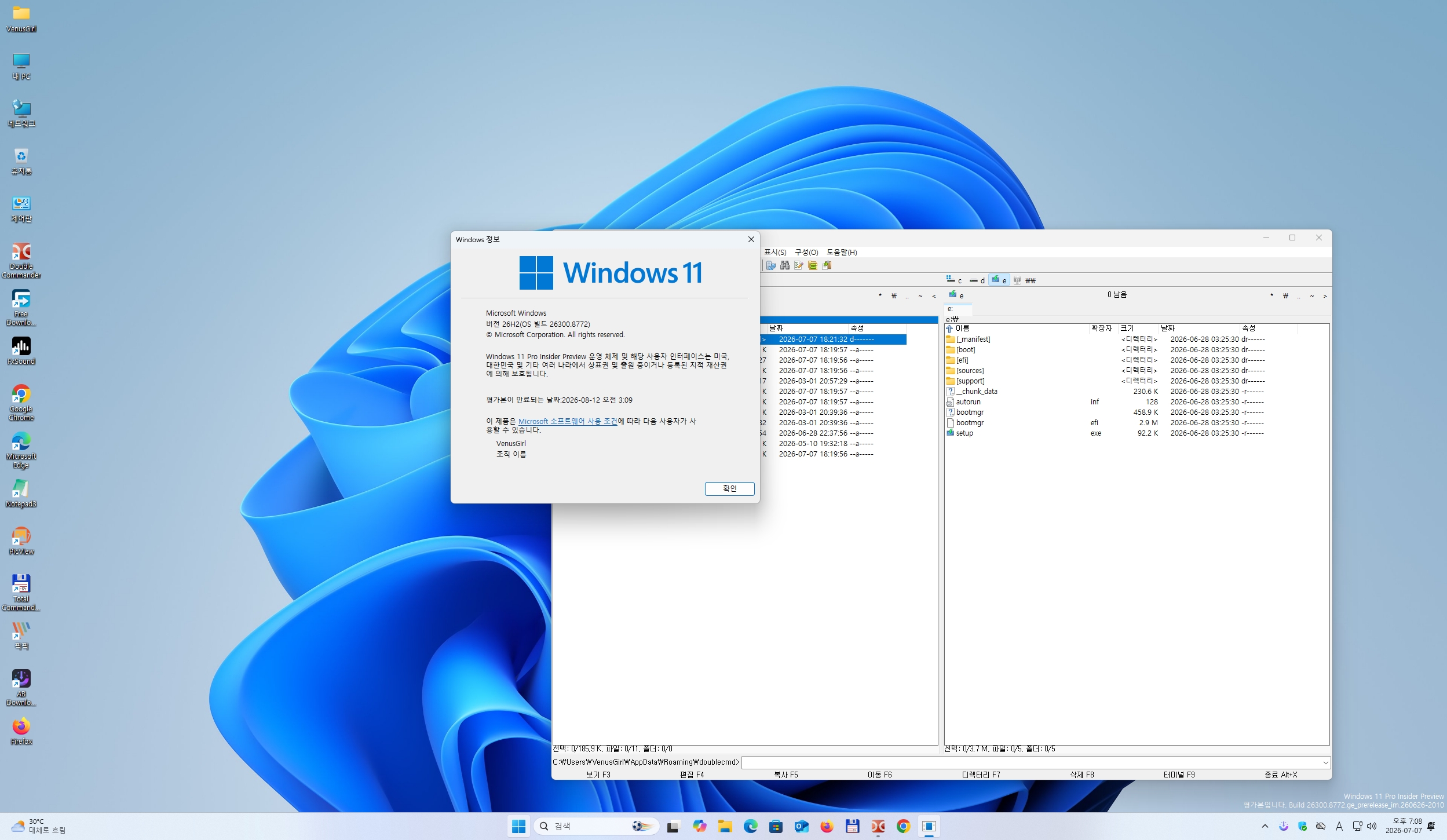
Task: Select drive e button in the drive bar
Action: 999,280
